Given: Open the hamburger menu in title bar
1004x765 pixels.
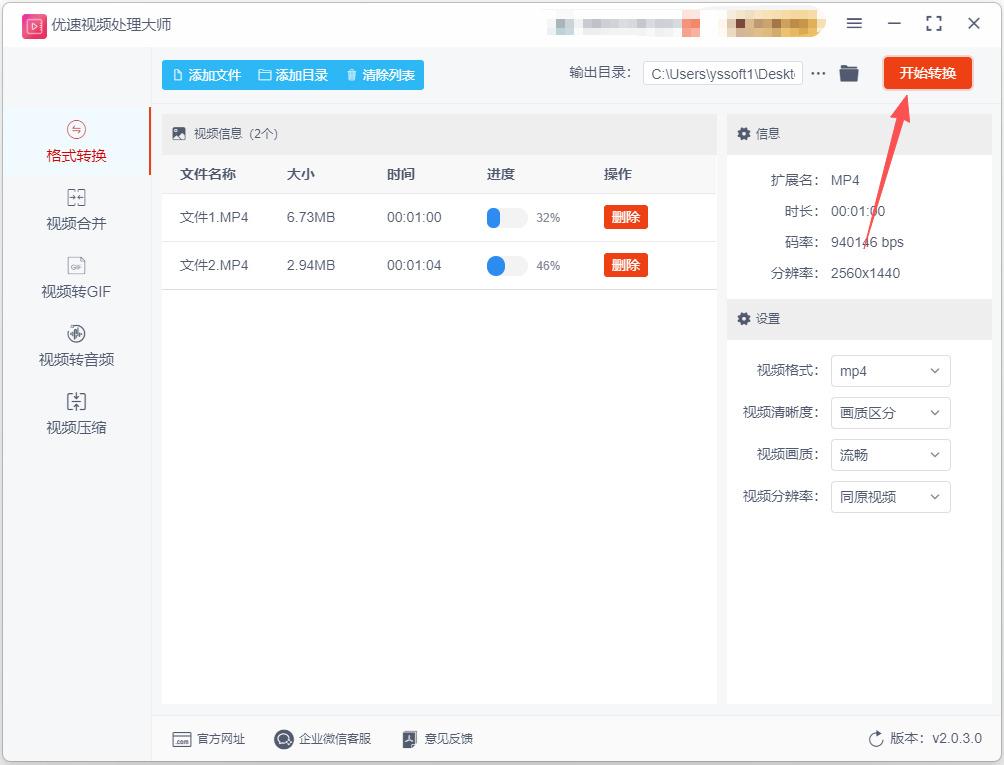Looking at the screenshot, I should [854, 24].
